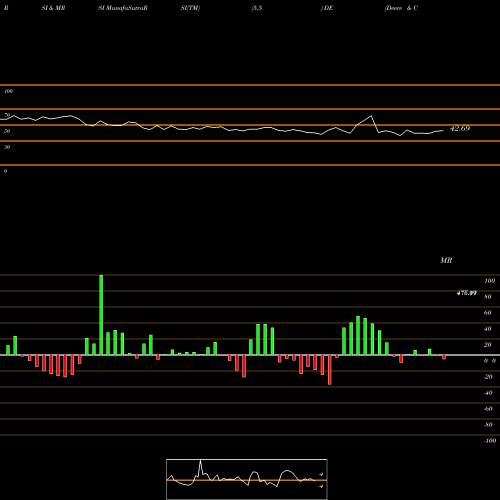Click the 'DE' ticker text in header
This screenshot has width=500, height=500.
pos(328,8)
